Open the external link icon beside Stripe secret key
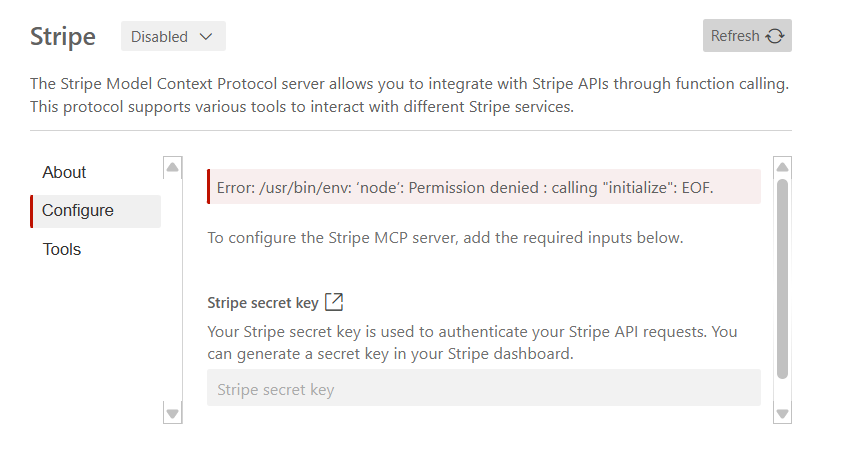This screenshot has height=456, width=851. (335, 302)
